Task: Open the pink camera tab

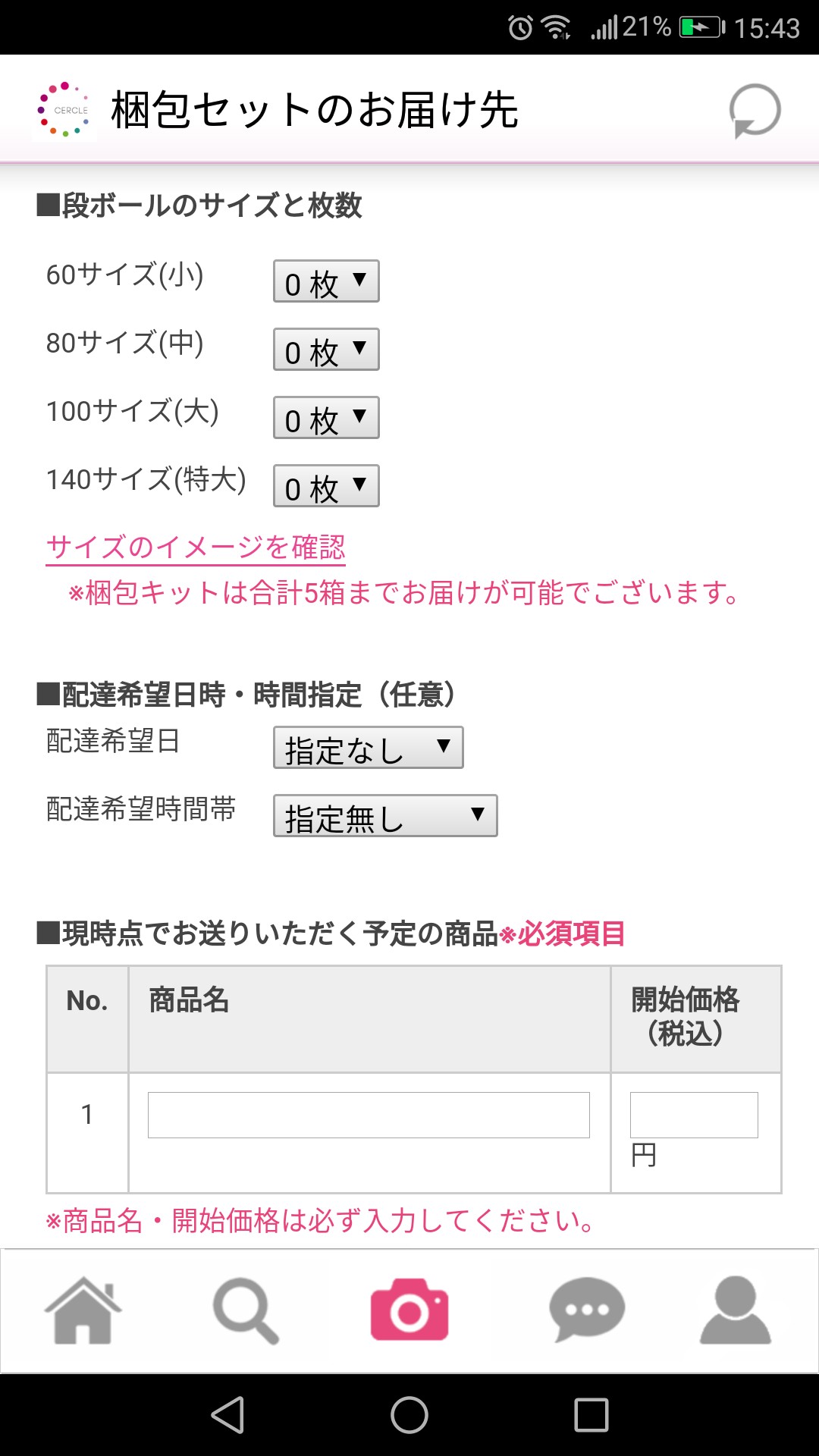Action: [x=409, y=1310]
